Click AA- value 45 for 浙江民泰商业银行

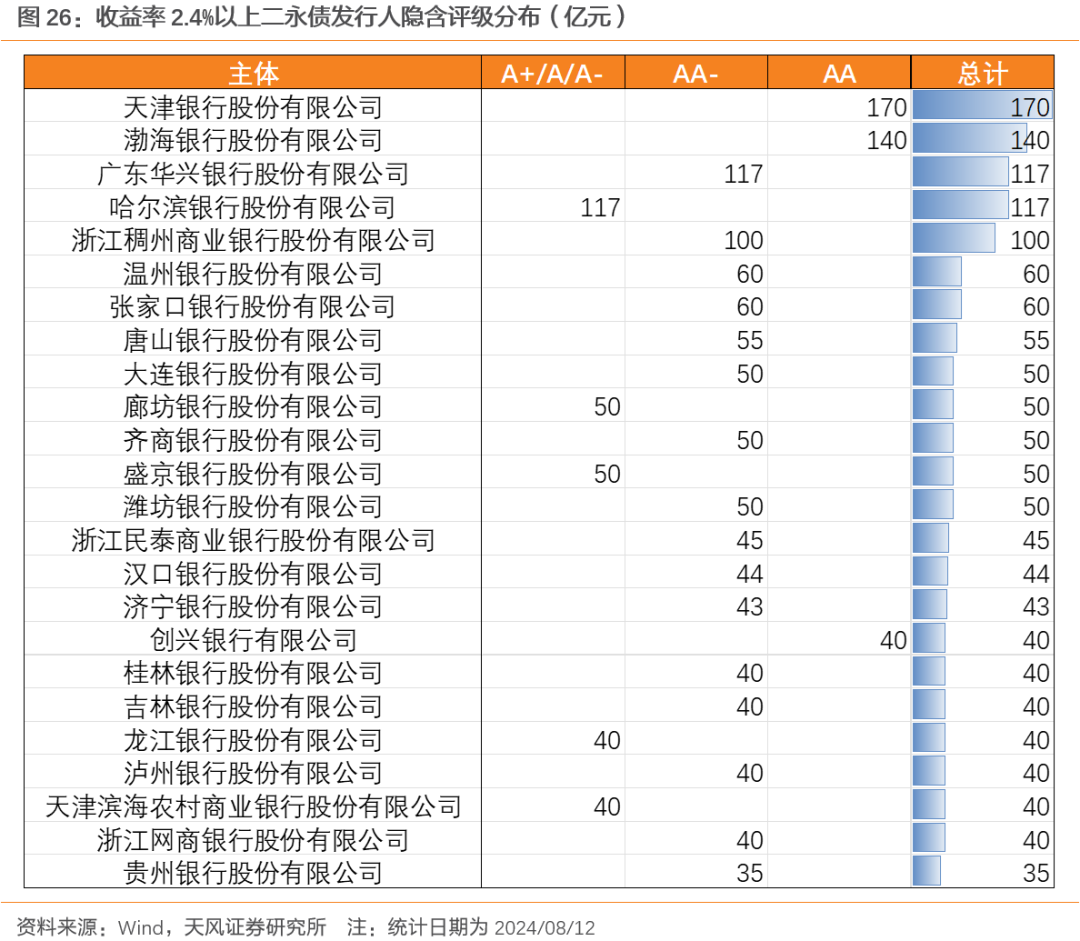pyautogui.click(x=749, y=541)
